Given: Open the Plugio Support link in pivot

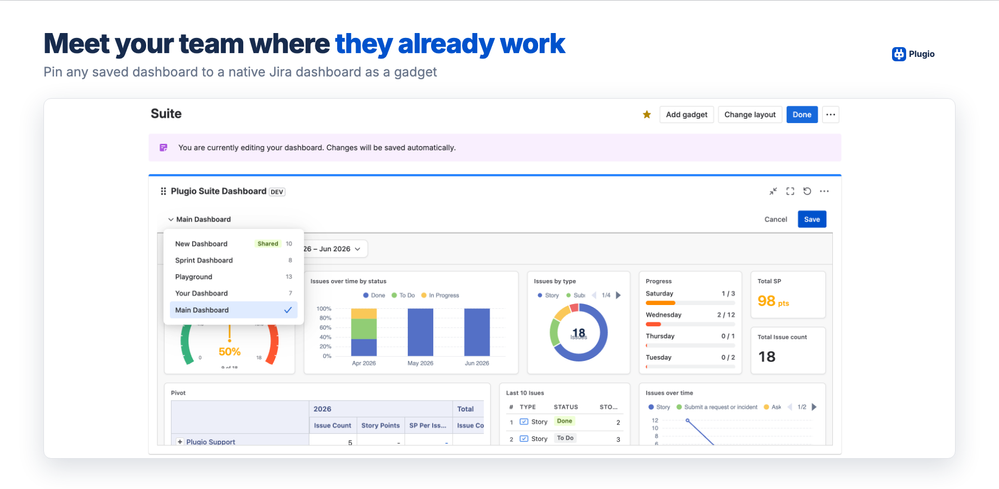Looking at the screenshot, I should pyautogui.click(x=210, y=442).
